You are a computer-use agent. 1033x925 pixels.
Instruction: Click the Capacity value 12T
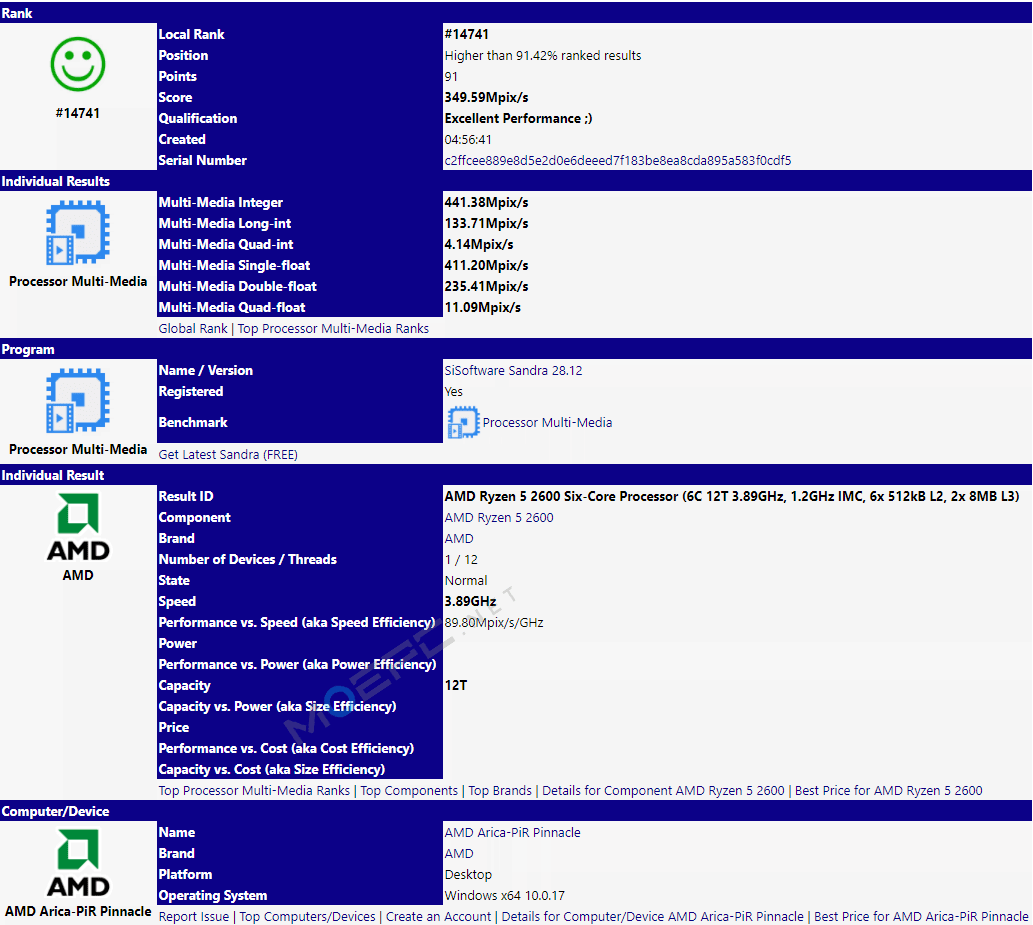[x=455, y=685]
